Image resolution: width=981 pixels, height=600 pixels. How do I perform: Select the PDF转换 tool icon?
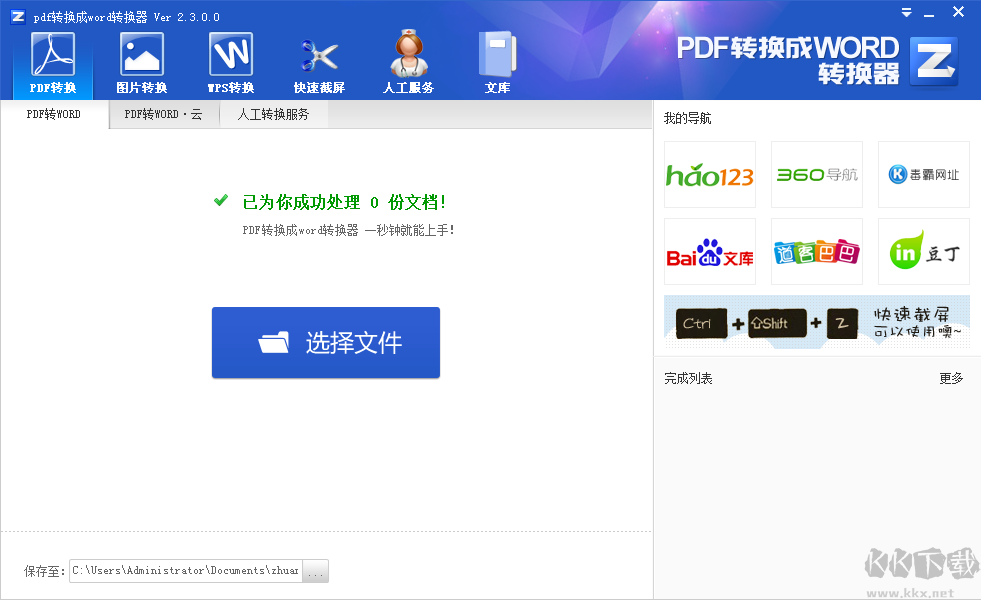point(51,60)
